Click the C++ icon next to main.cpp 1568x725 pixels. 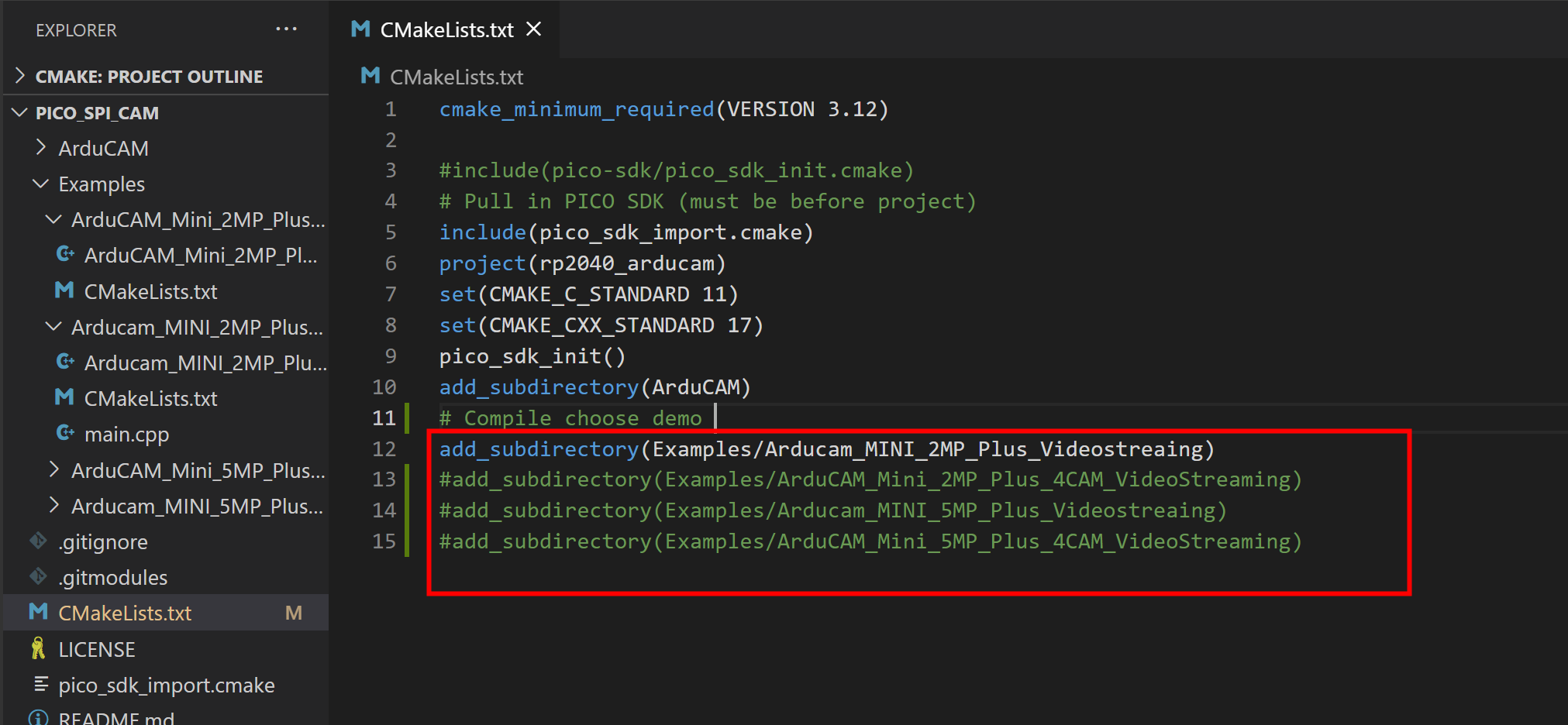click(x=65, y=433)
